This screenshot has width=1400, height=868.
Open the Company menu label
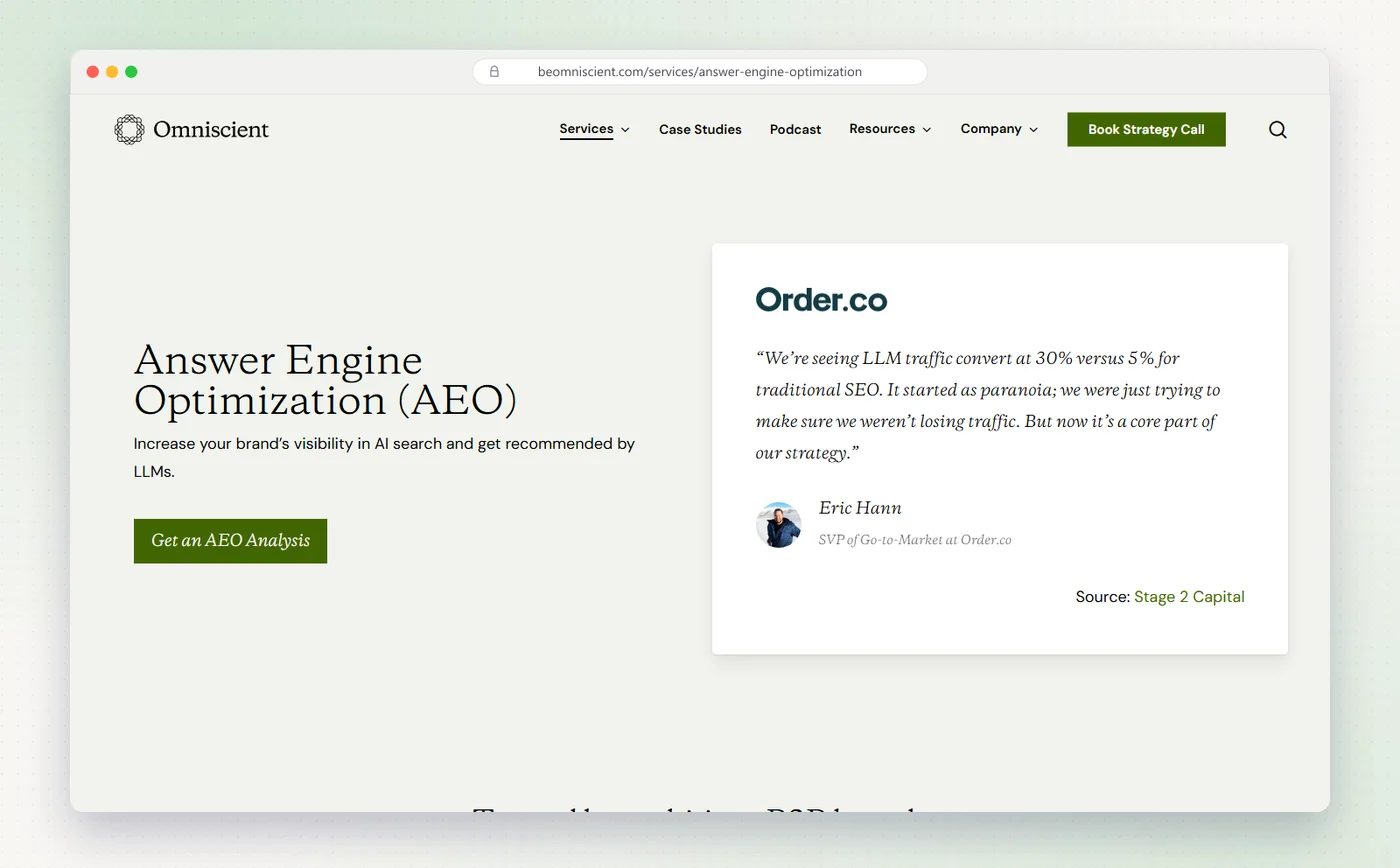(x=991, y=129)
